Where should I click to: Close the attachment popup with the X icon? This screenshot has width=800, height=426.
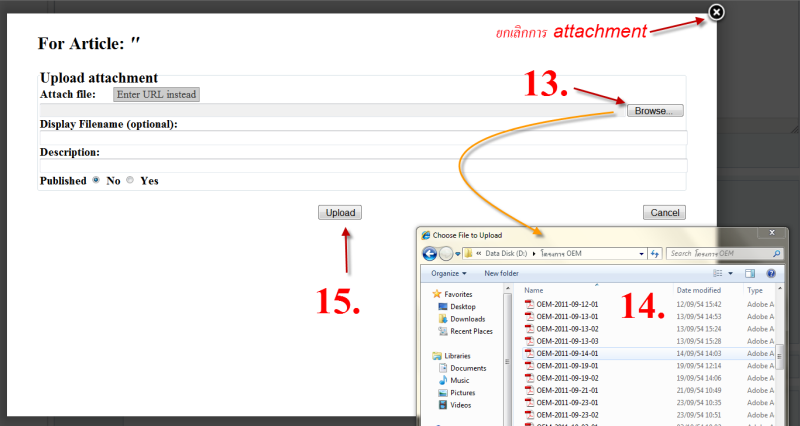coord(716,12)
